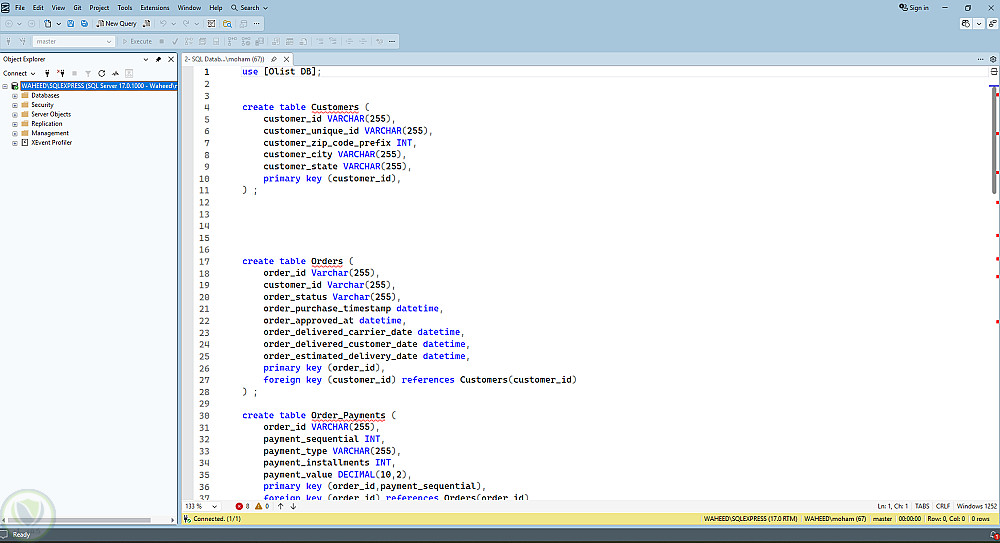Click Display Estimated Execution Plan icon
Viewport: 1000px width, 543px height.
188,41
